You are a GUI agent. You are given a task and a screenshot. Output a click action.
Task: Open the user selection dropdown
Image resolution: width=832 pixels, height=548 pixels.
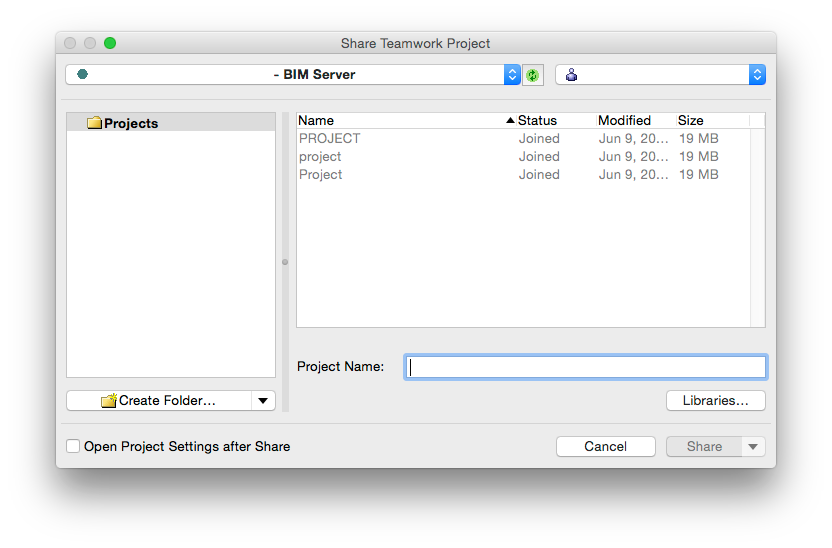[660, 75]
